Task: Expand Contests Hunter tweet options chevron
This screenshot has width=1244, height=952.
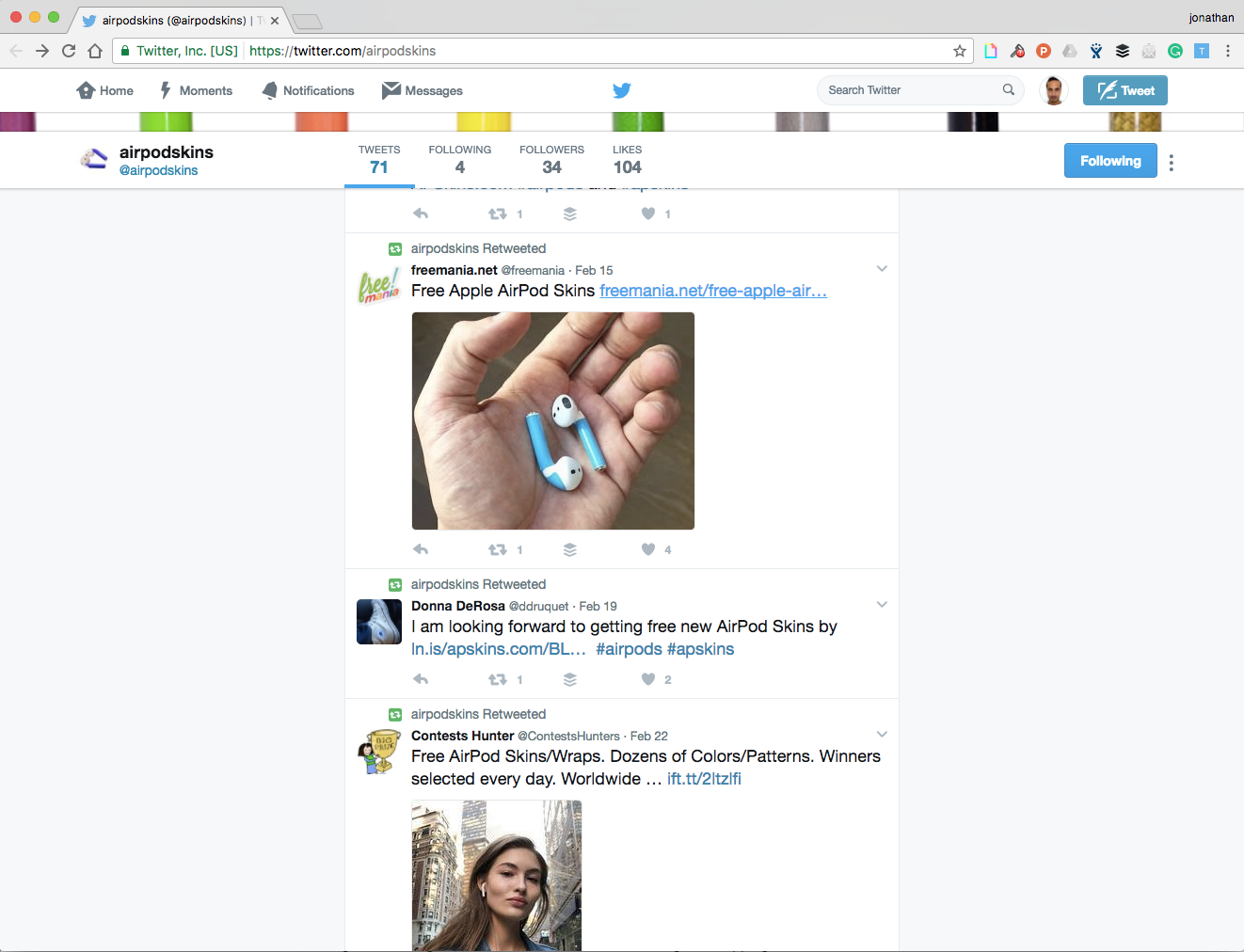Action: pyautogui.click(x=882, y=735)
